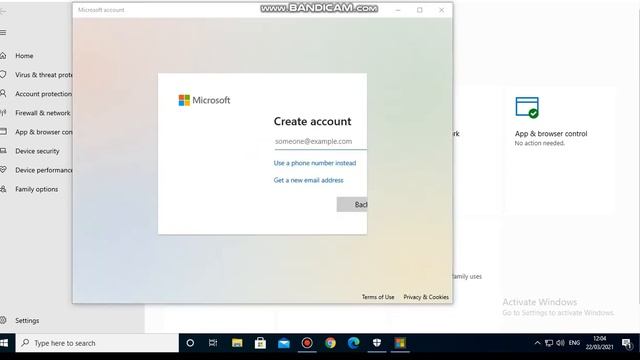
Task: Click the Device performance heart icon
Action: click(3, 170)
